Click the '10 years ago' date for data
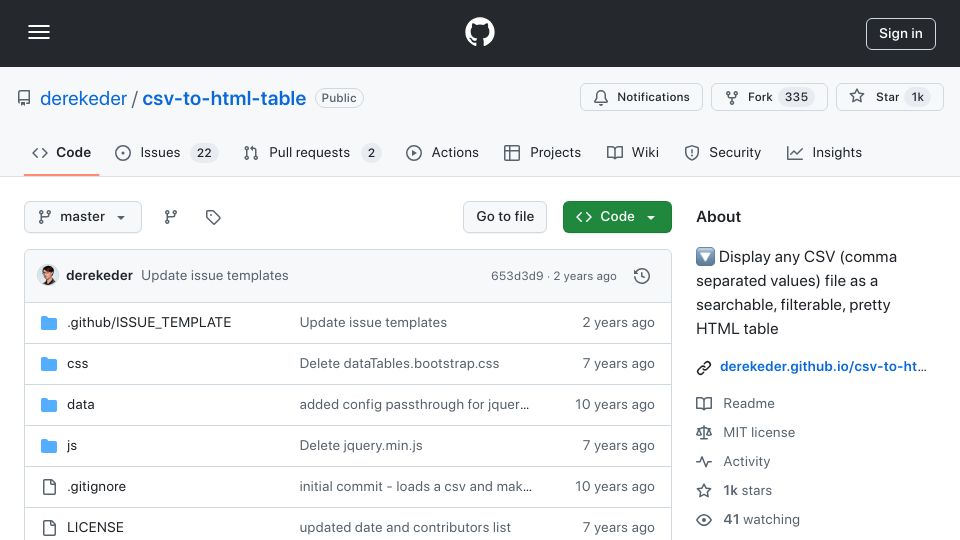 point(615,405)
